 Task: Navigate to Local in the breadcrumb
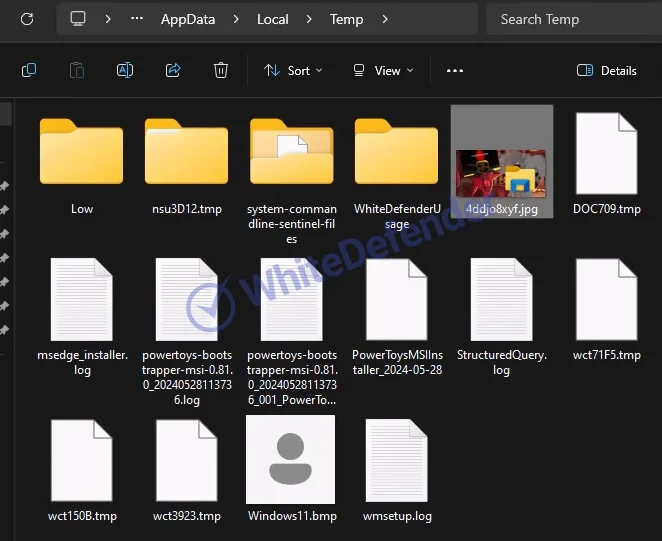272,19
